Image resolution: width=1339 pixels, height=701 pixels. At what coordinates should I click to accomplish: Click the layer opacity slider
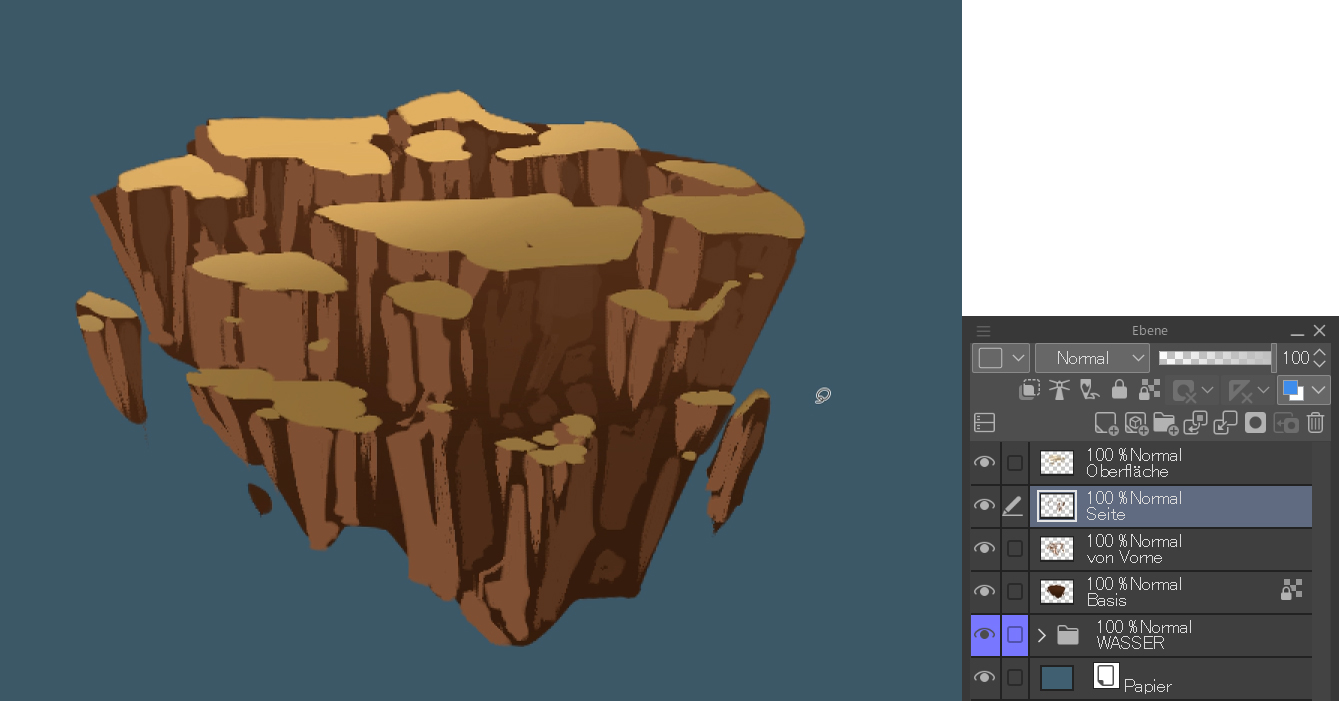(1215, 358)
